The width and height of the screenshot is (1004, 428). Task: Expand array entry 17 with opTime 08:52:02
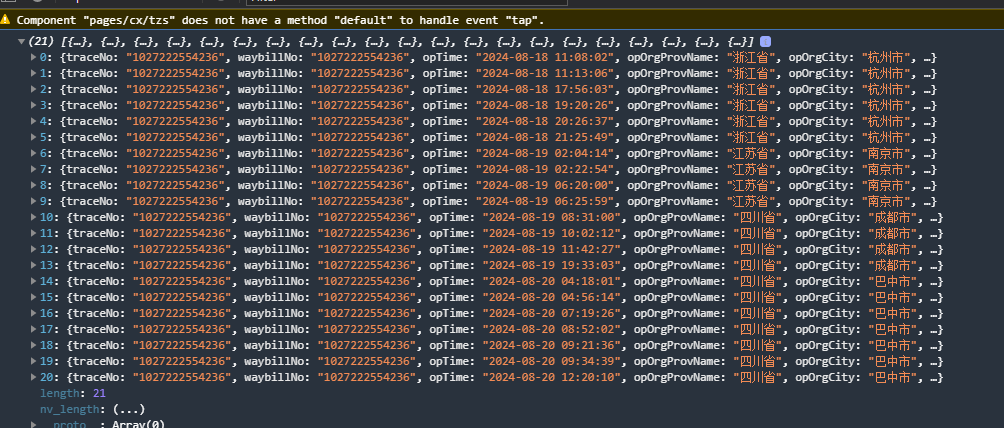point(35,329)
